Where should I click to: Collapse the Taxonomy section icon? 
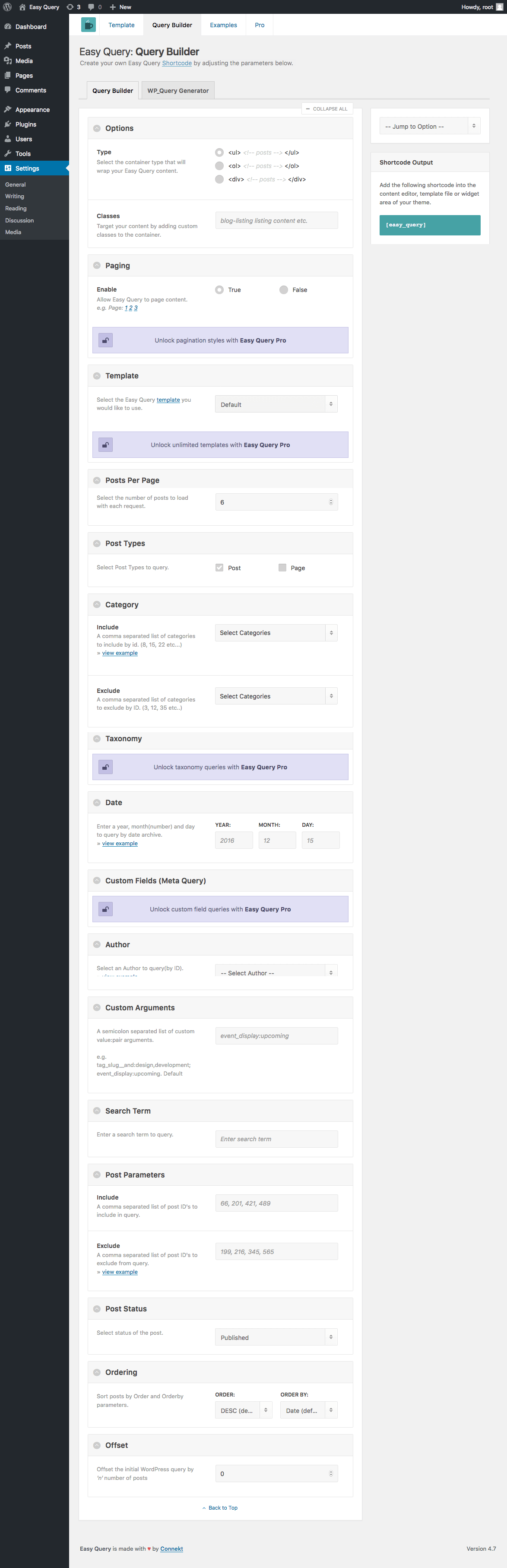[x=97, y=738]
